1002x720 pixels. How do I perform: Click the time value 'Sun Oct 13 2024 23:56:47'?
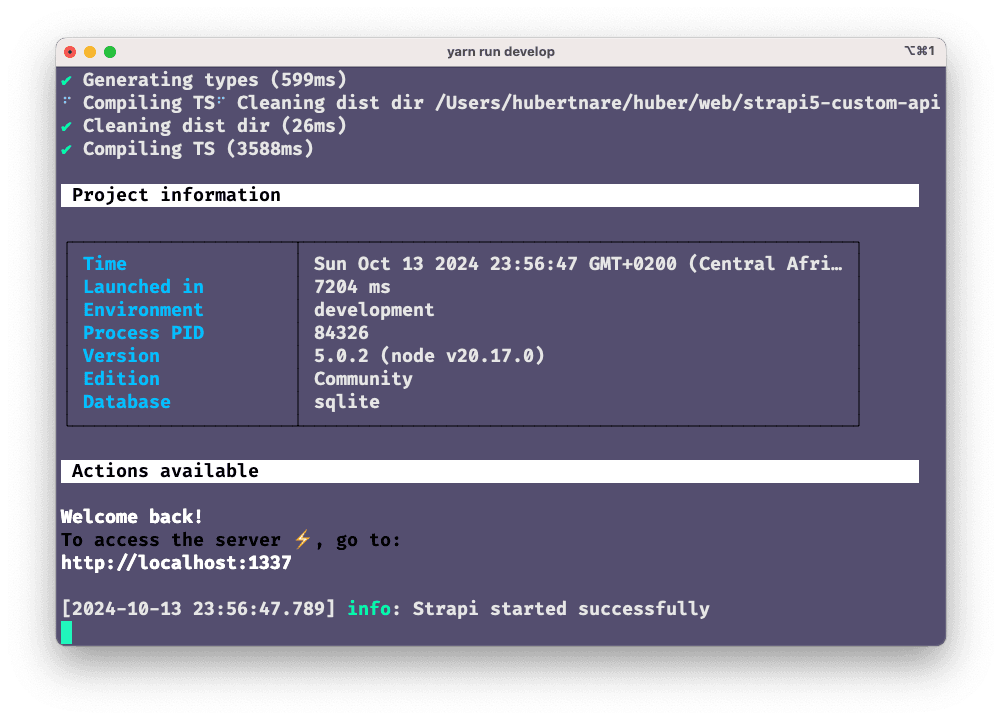click(445, 264)
